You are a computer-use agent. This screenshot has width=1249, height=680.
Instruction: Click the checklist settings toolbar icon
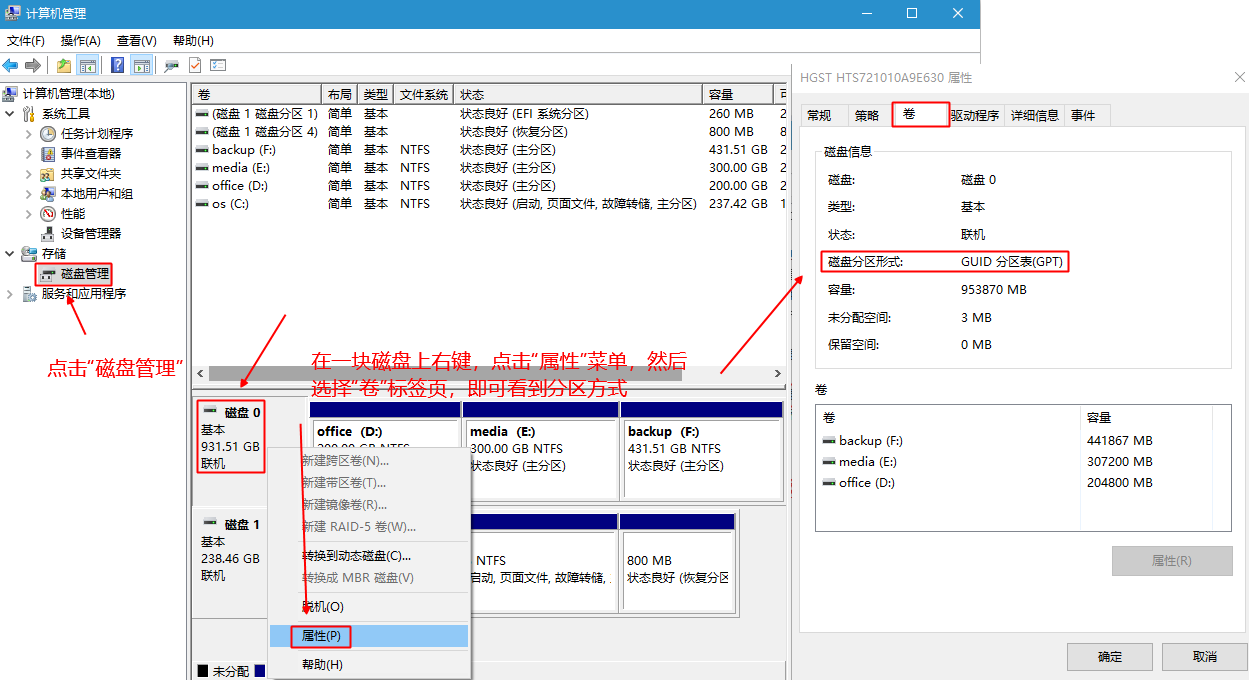coord(218,65)
